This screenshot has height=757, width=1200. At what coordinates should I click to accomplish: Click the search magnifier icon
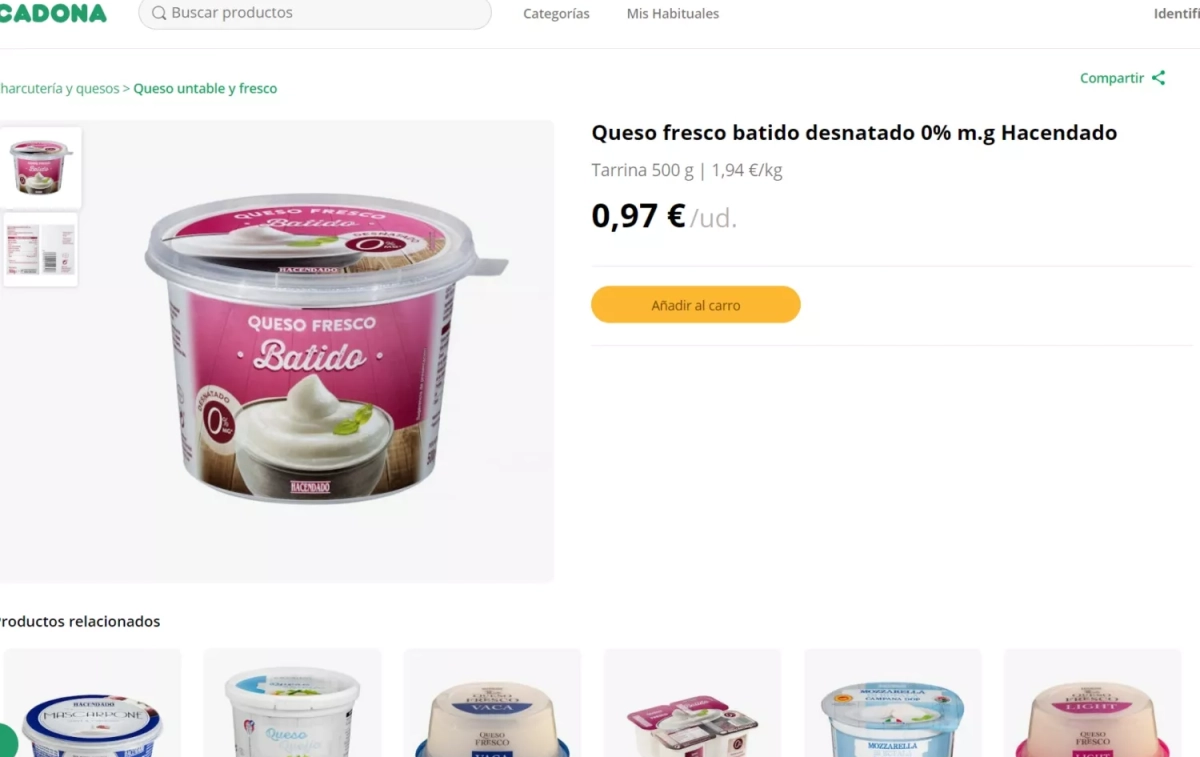click(x=159, y=14)
